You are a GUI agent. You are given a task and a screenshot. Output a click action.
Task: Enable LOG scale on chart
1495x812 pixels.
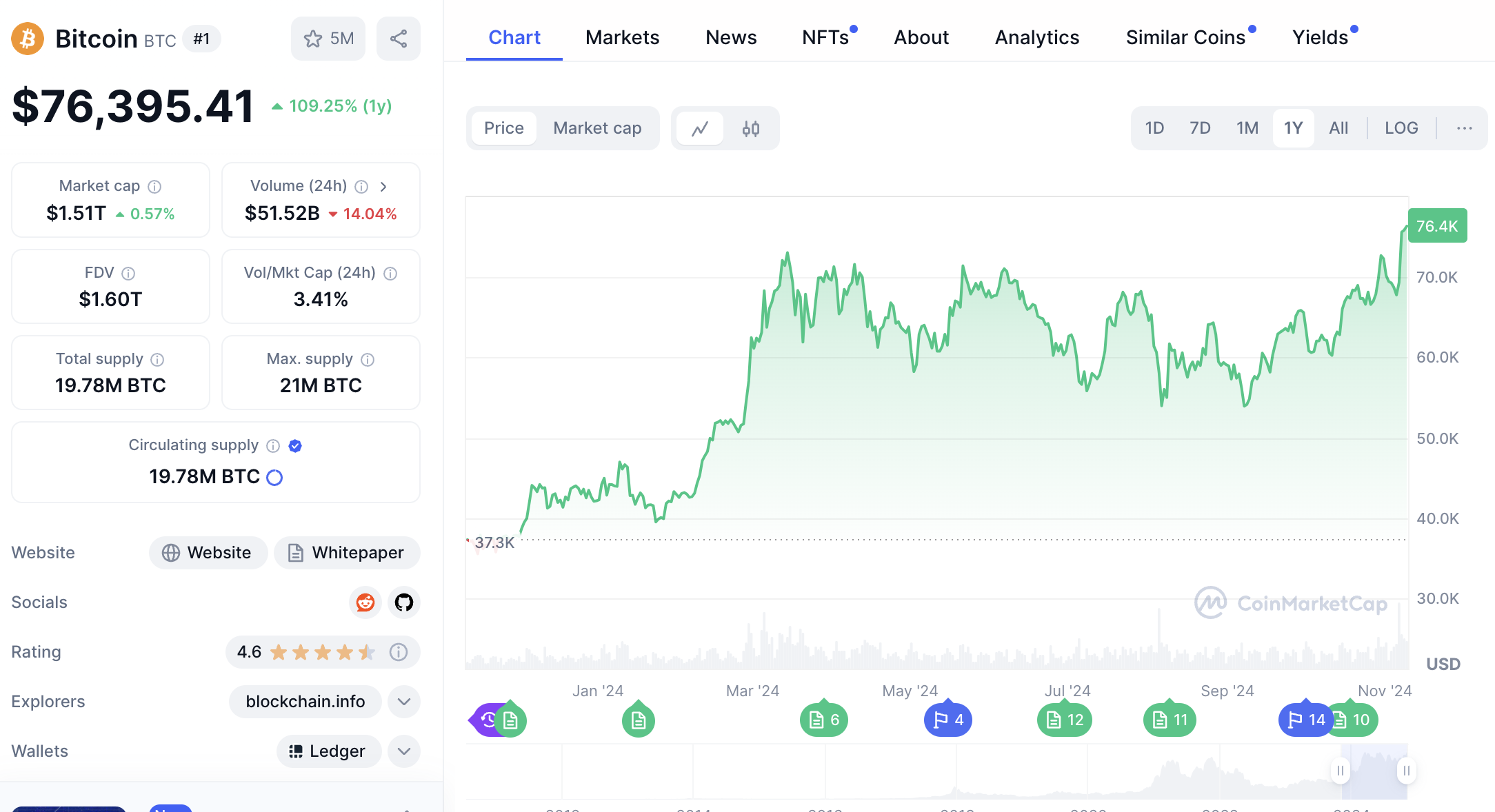(1401, 128)
